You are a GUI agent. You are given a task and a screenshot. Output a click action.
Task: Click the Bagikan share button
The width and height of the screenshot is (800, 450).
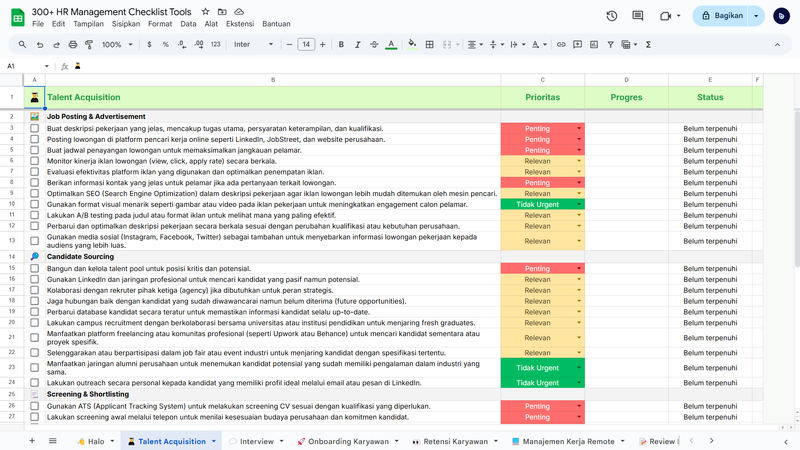(721, 16)
